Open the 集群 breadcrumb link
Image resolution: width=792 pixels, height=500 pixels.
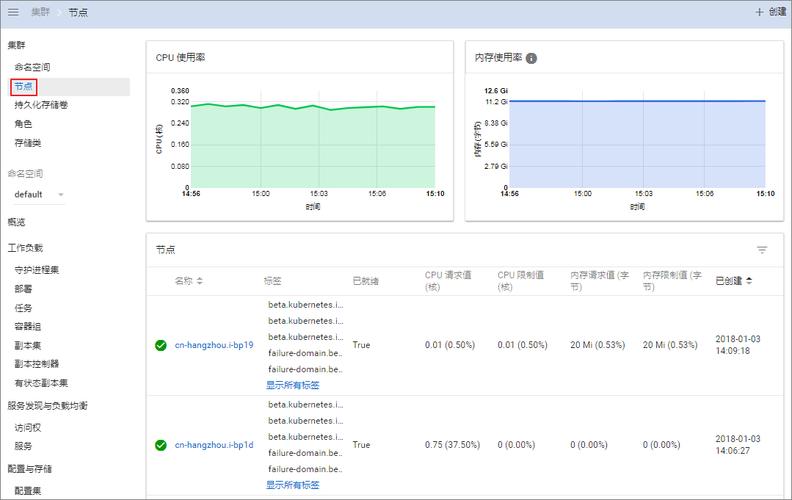pos(40,12)
